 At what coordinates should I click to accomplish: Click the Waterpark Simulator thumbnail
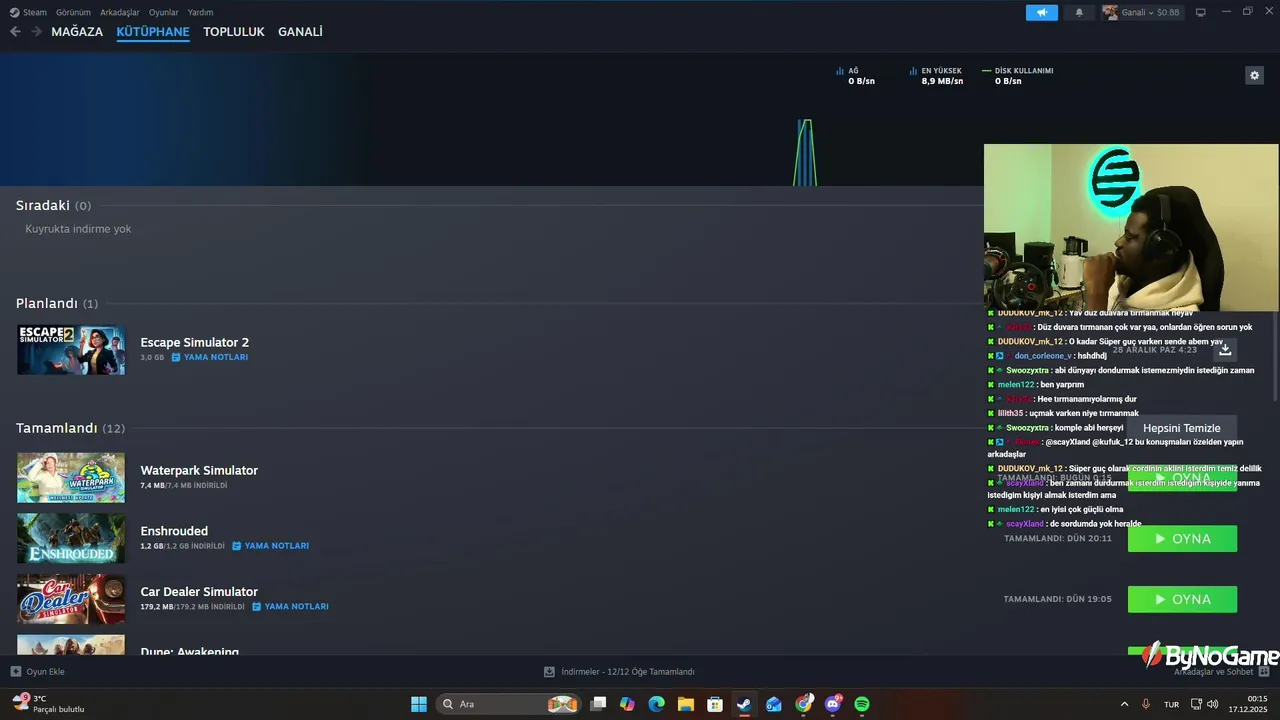point(71,478)
